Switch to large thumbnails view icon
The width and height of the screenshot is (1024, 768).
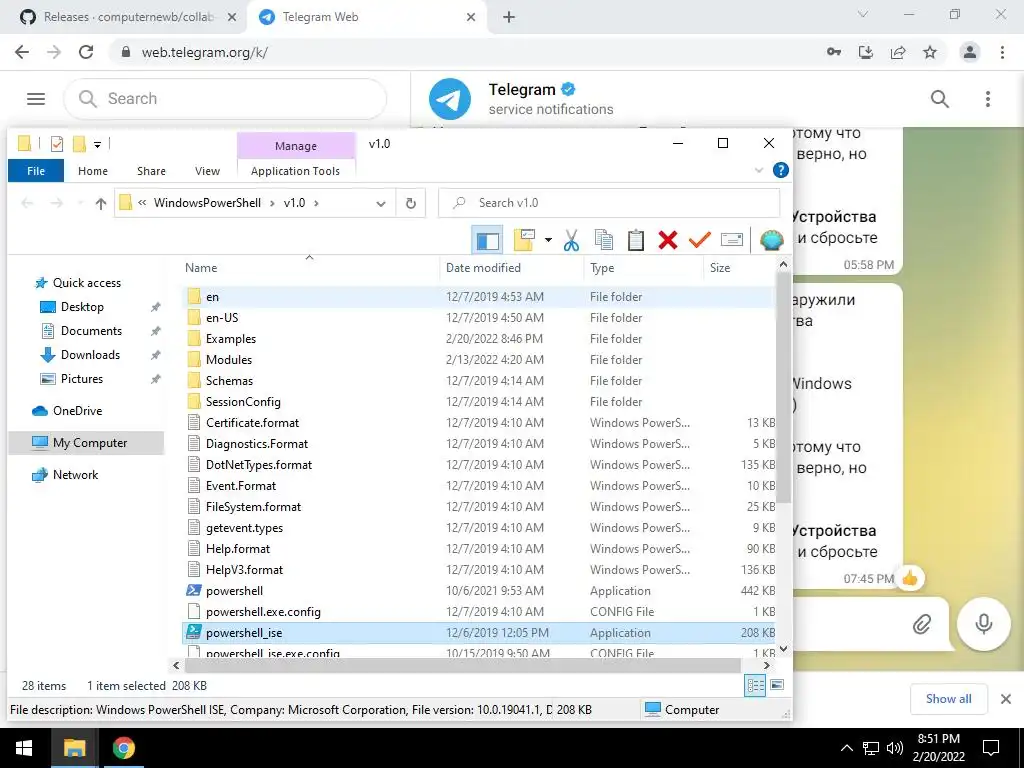coord(777,685)
